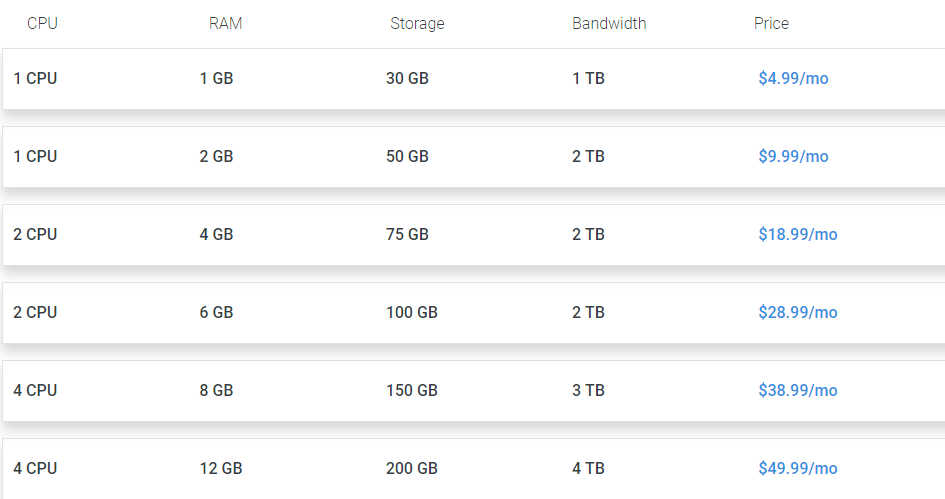Click the Price column header

click(x=771, y=24)
